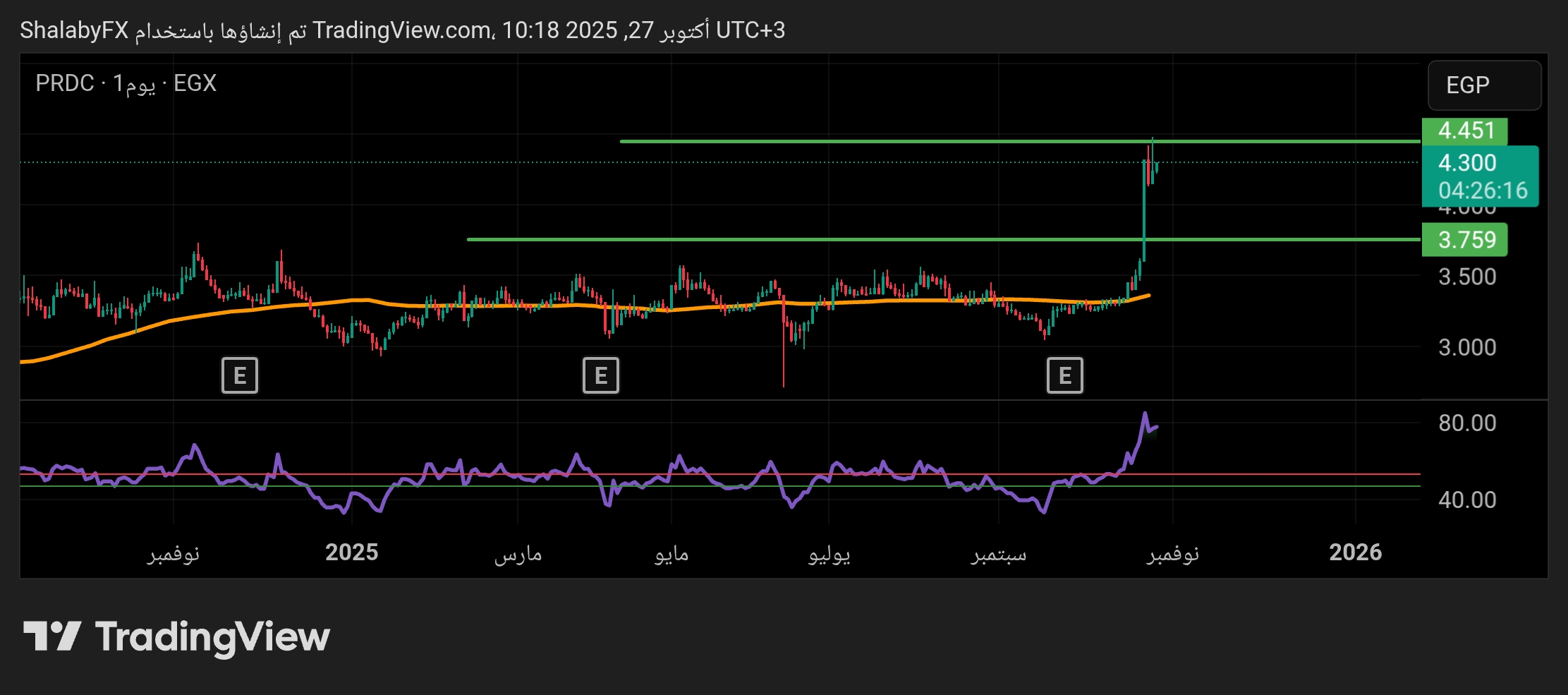Click the مارس month label
Viewport: 1568px width, 695px height.
coord(518,554)
